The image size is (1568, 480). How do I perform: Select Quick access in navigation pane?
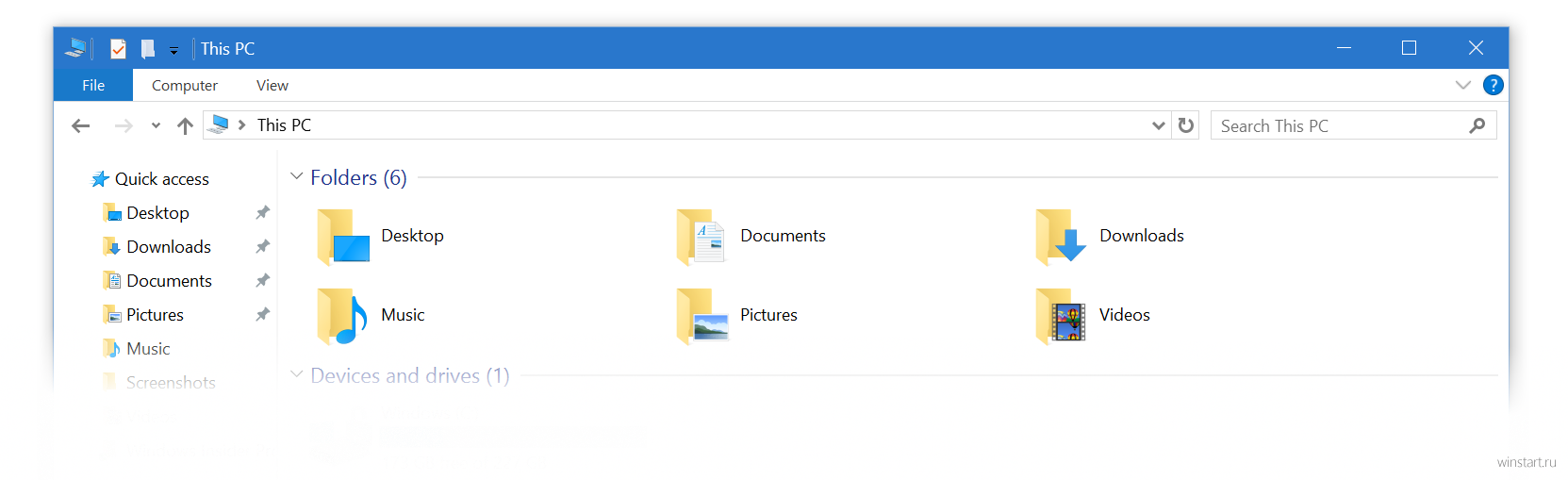pos(161,179)
